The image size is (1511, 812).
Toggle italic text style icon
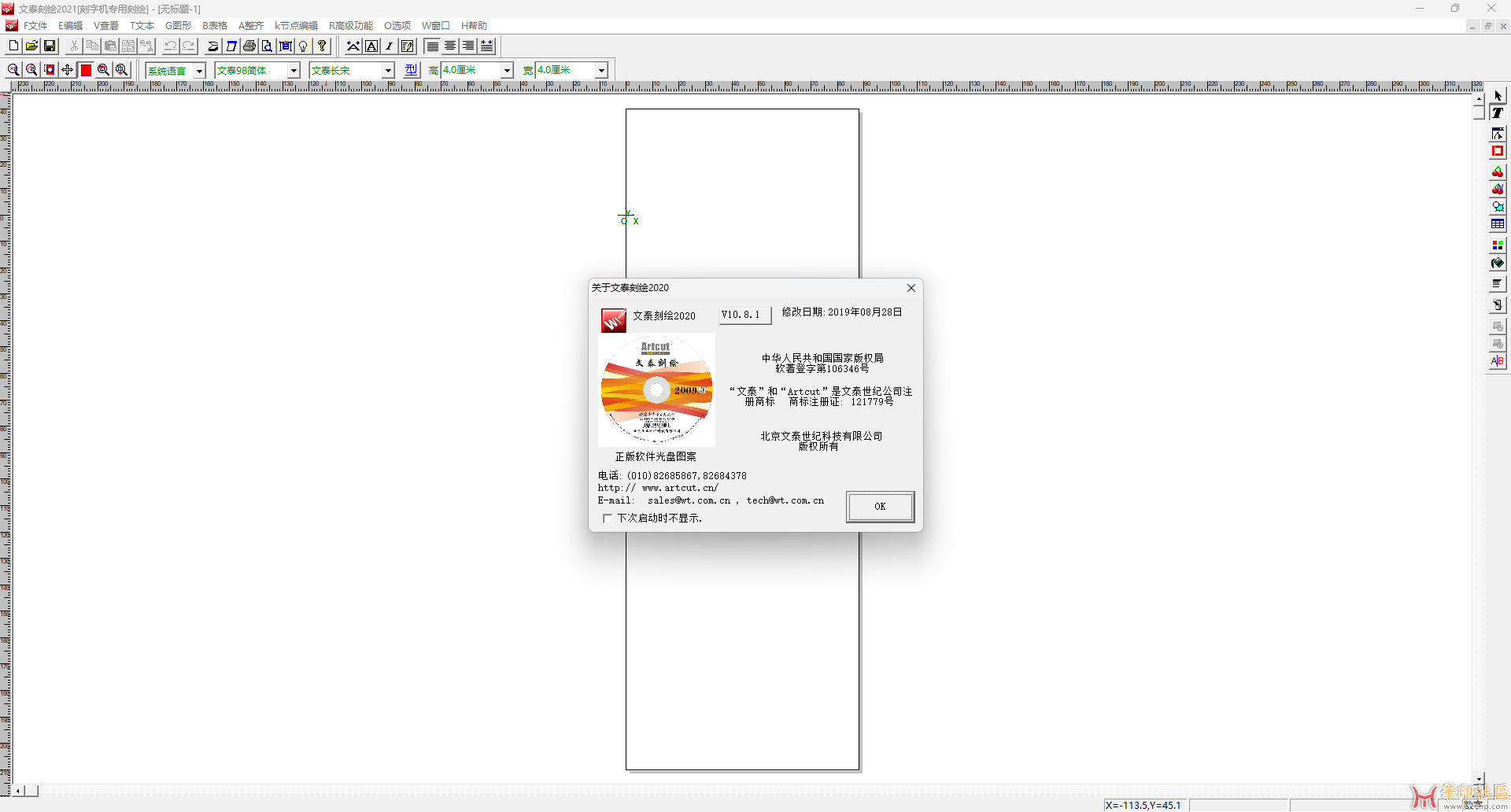390,46
